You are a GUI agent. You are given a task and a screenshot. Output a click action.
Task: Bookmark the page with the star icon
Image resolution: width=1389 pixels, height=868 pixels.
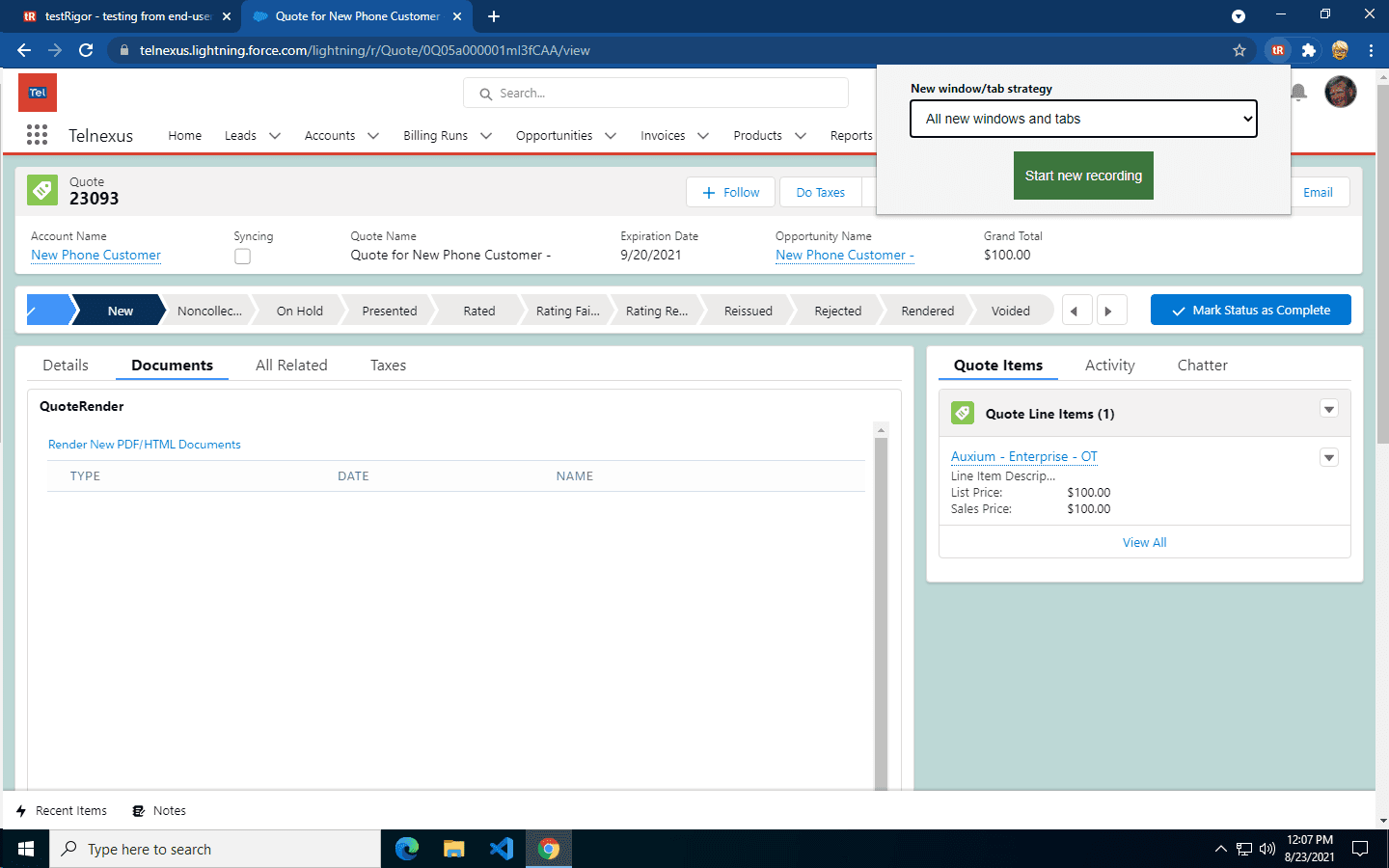[x=1239, y=50]
